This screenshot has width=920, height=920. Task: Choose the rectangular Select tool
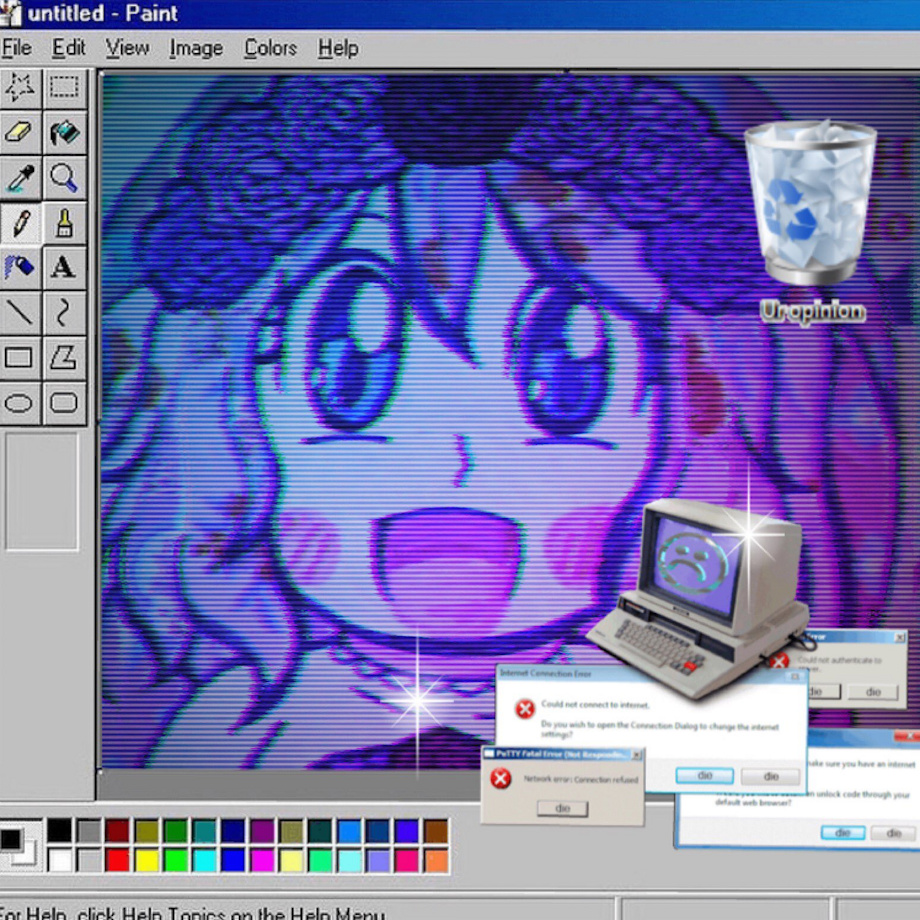(x=65, y=88)
